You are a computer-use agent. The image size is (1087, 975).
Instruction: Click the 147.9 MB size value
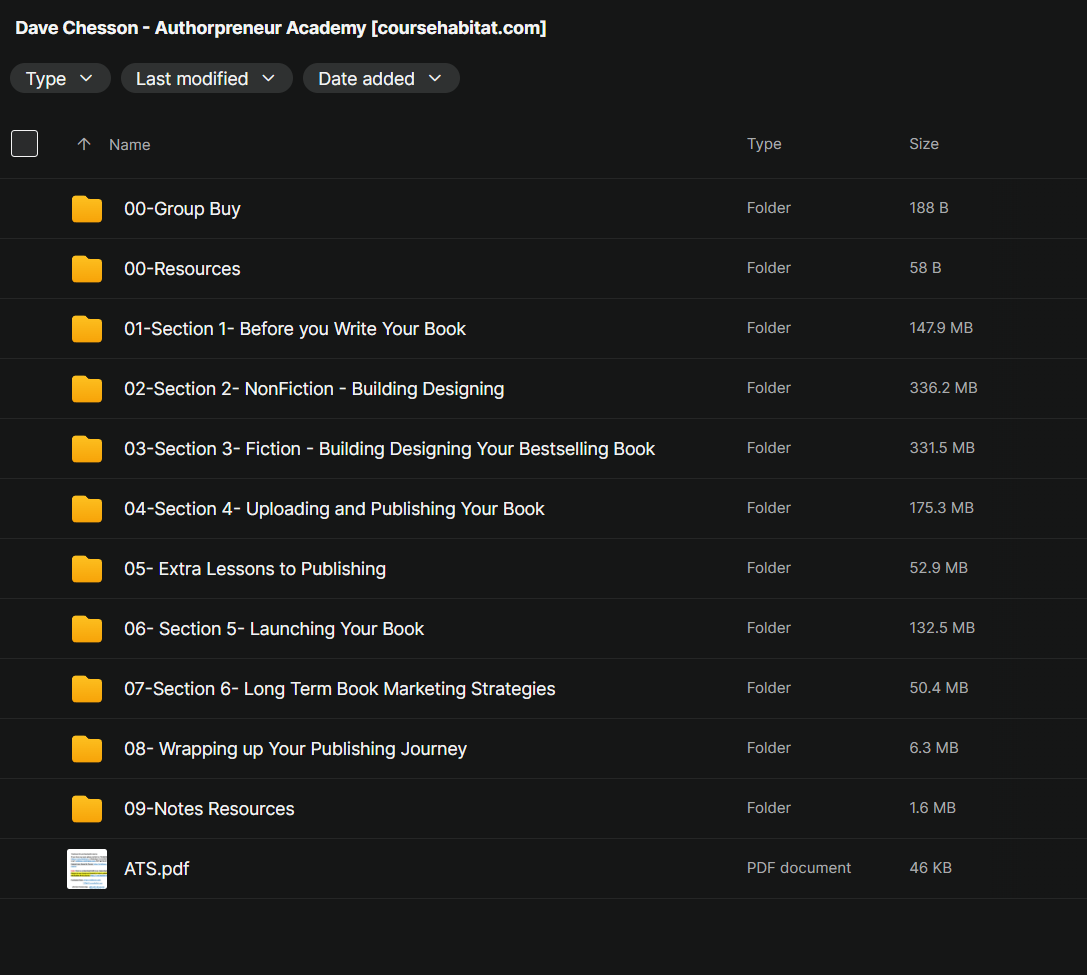pos(941,327)
